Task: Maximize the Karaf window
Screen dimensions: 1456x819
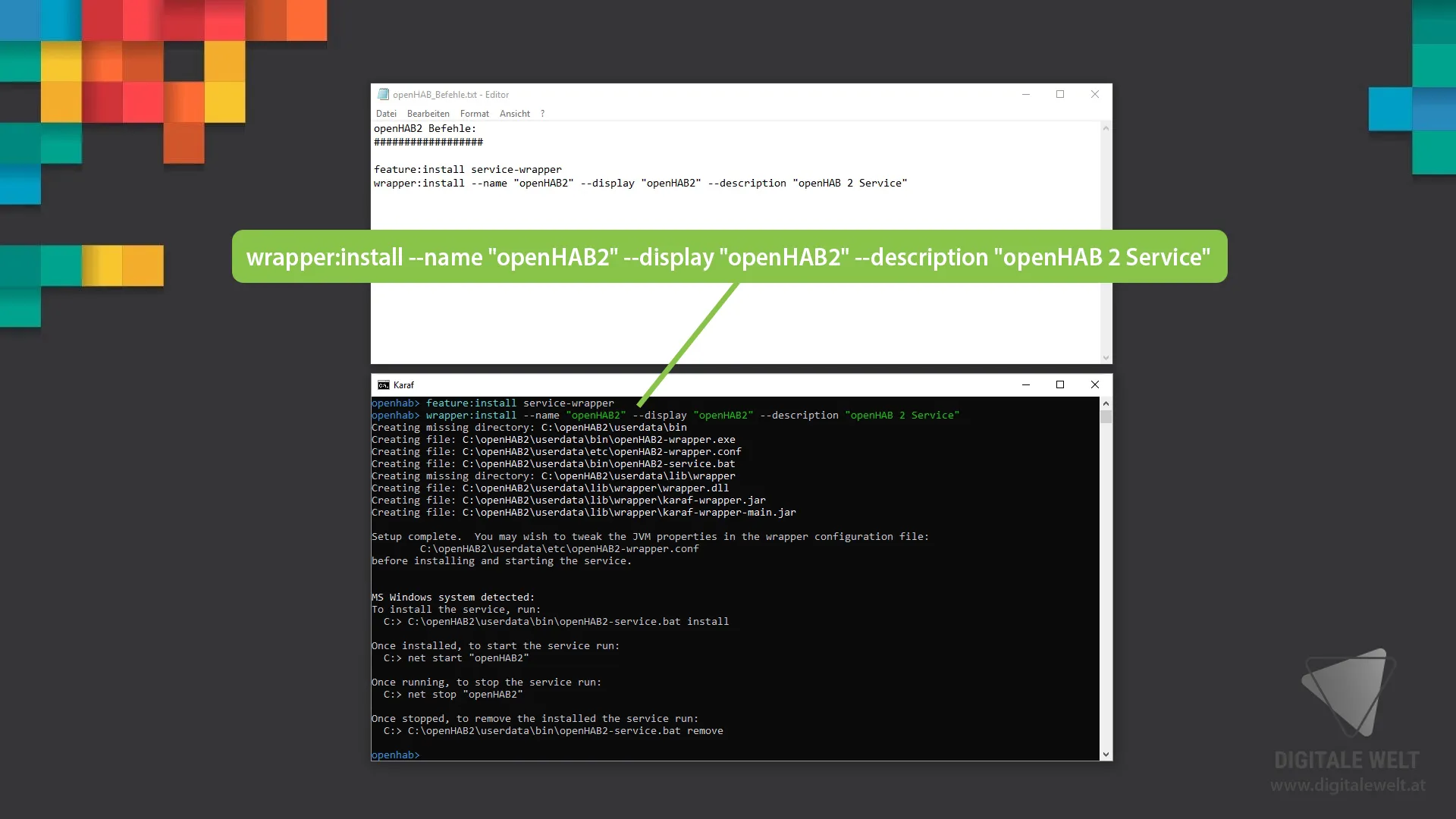Action: (x=1060, y=385)
